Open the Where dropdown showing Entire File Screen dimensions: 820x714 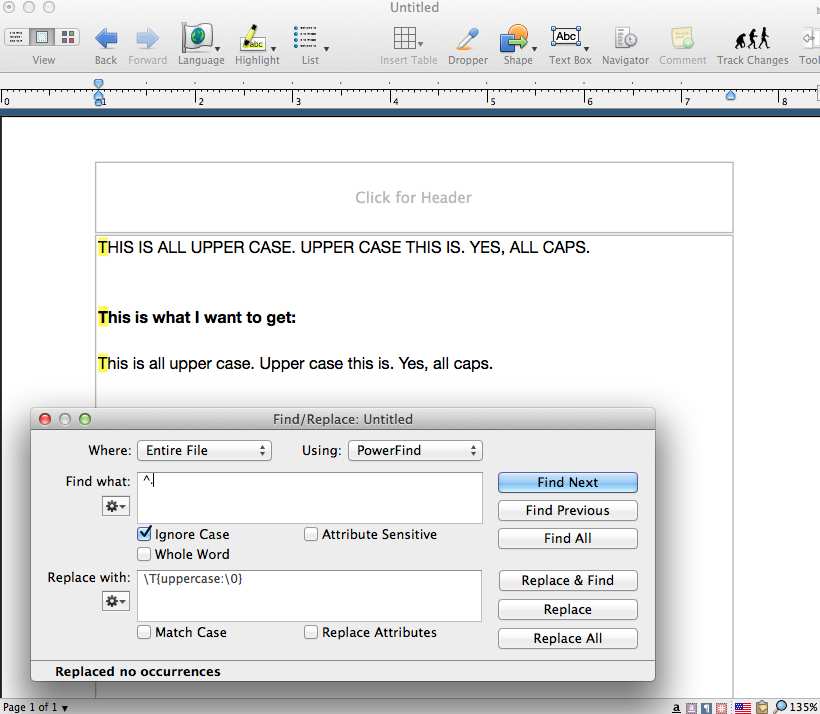[203, 451]
